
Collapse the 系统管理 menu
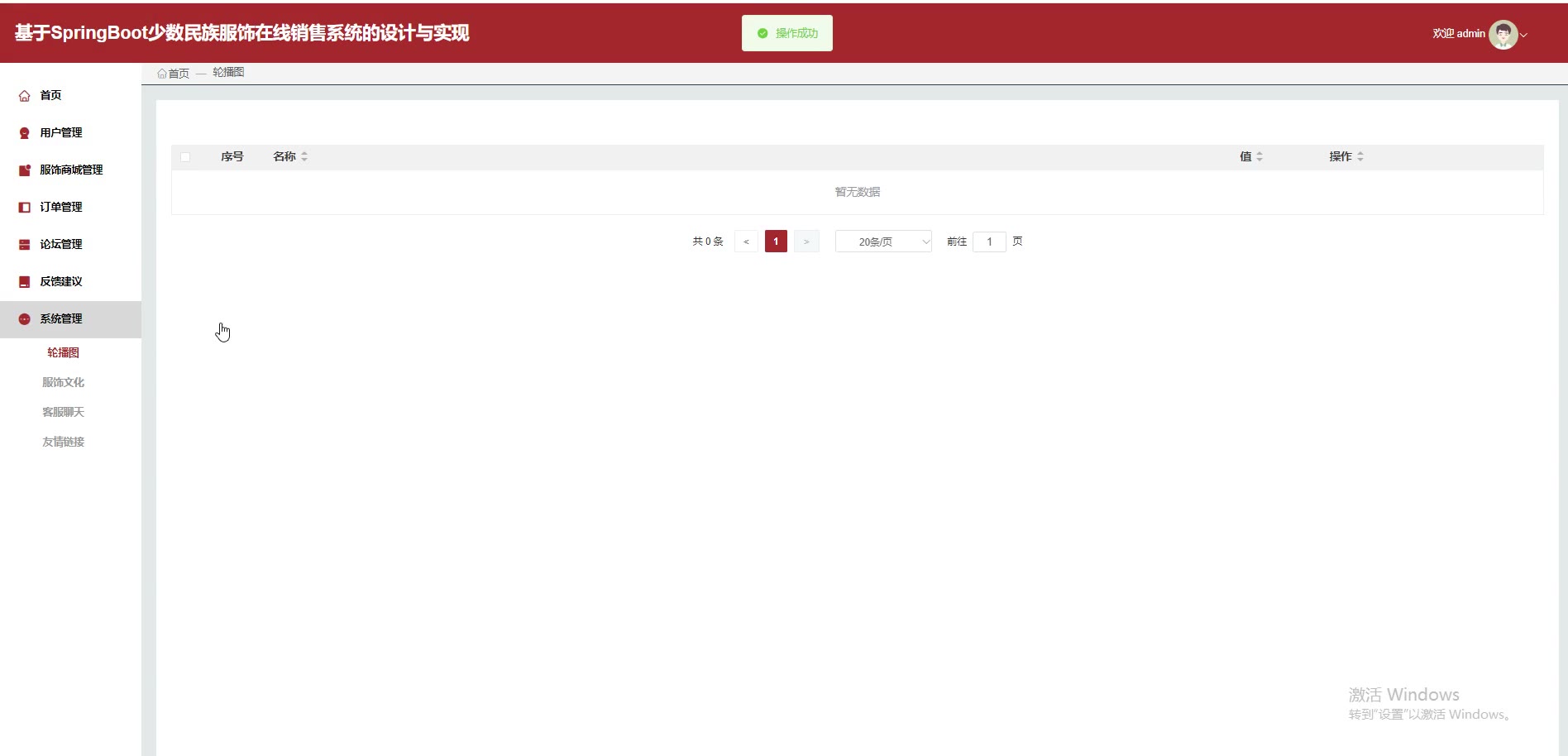tap(70, 319)
